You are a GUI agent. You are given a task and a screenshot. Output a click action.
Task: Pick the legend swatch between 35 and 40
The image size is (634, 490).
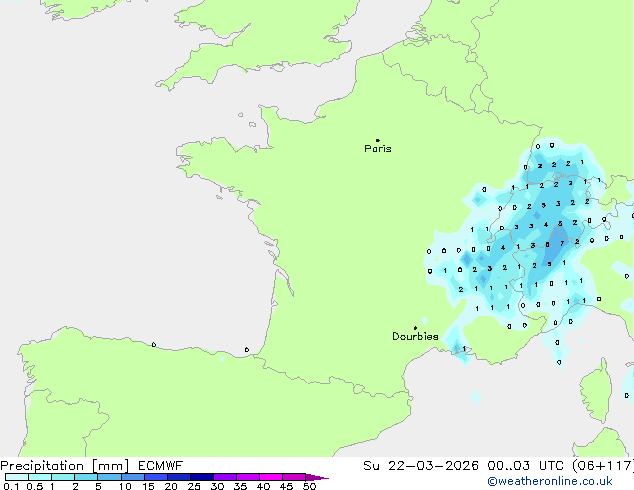pos(248,477)
